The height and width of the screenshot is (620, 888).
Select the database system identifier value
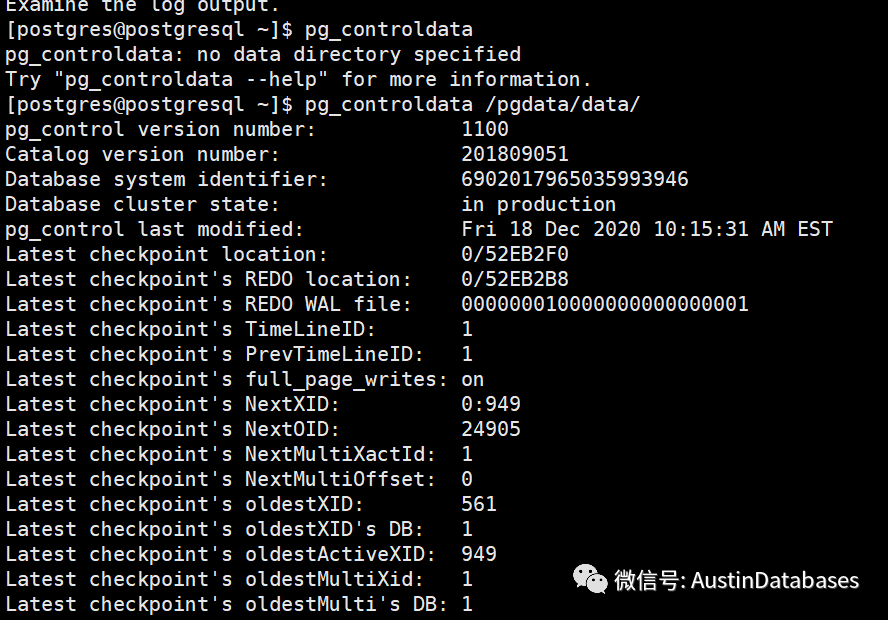pos(575,179)
